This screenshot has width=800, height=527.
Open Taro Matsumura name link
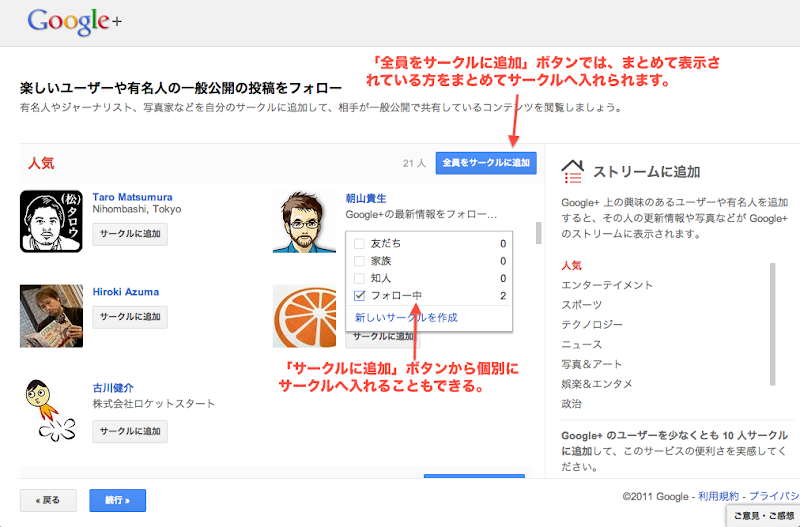tap(132, 197)
